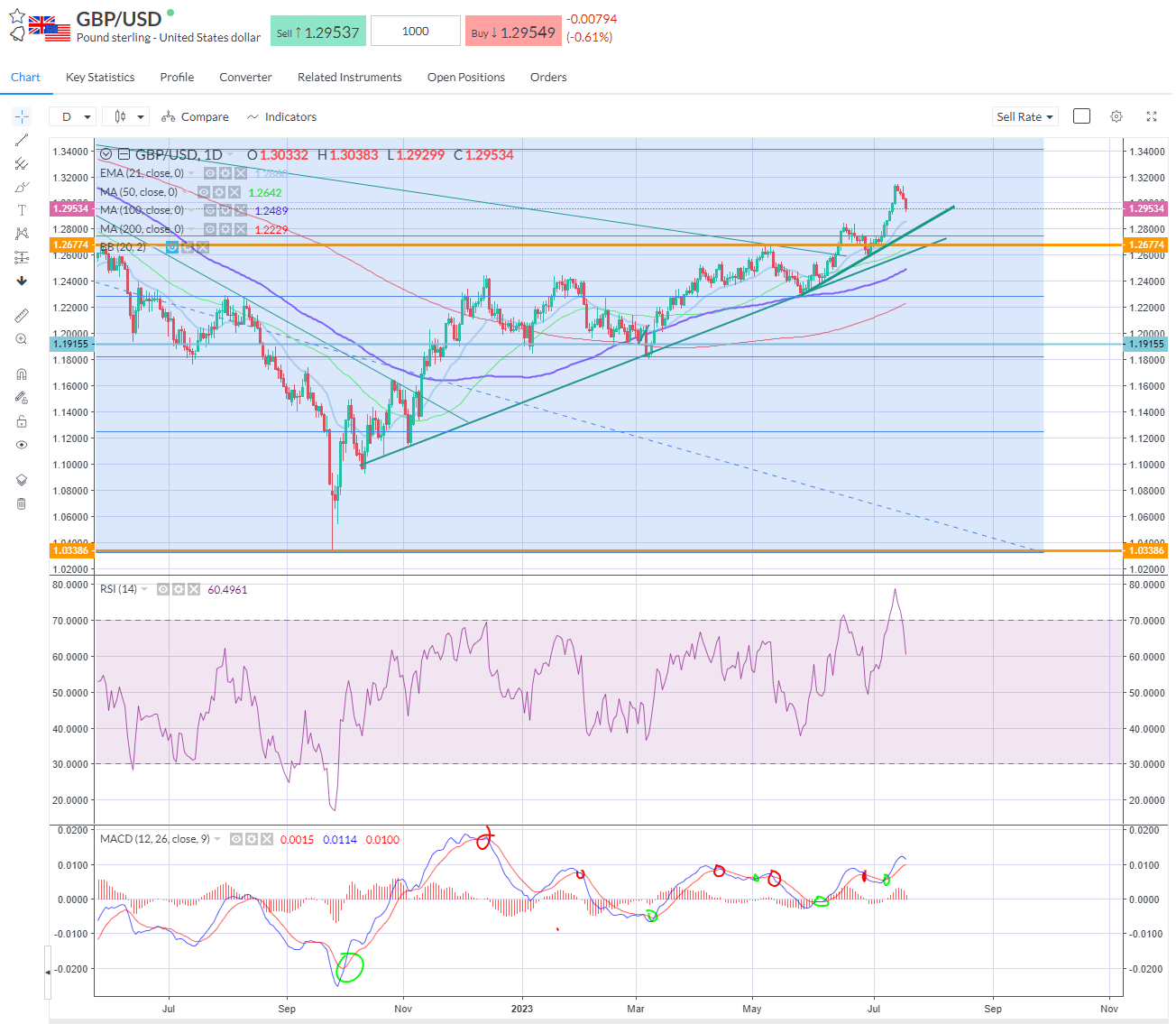Open the pitchfork/parallel lines tool
The height and width of the screenshot is (1024, 1176).
coord(22,163)
